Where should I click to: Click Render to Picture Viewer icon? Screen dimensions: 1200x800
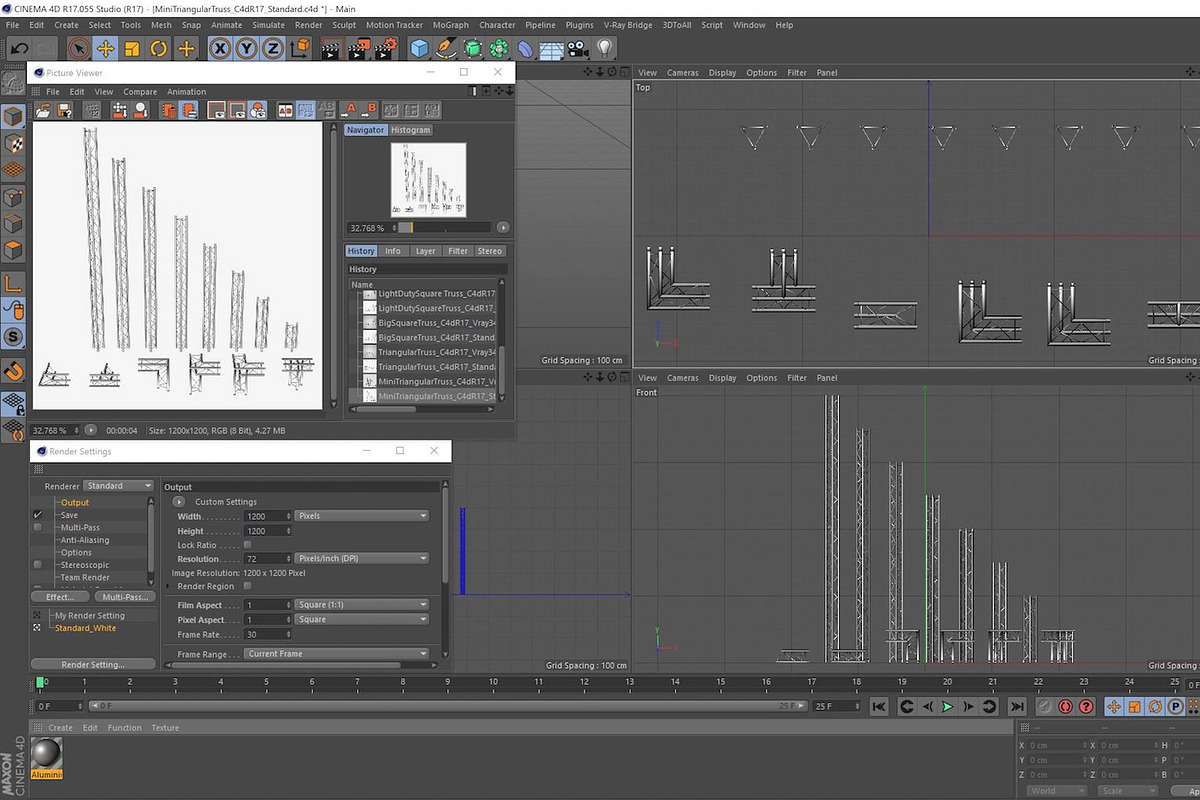pyautogui.click(x=359, y=48)
